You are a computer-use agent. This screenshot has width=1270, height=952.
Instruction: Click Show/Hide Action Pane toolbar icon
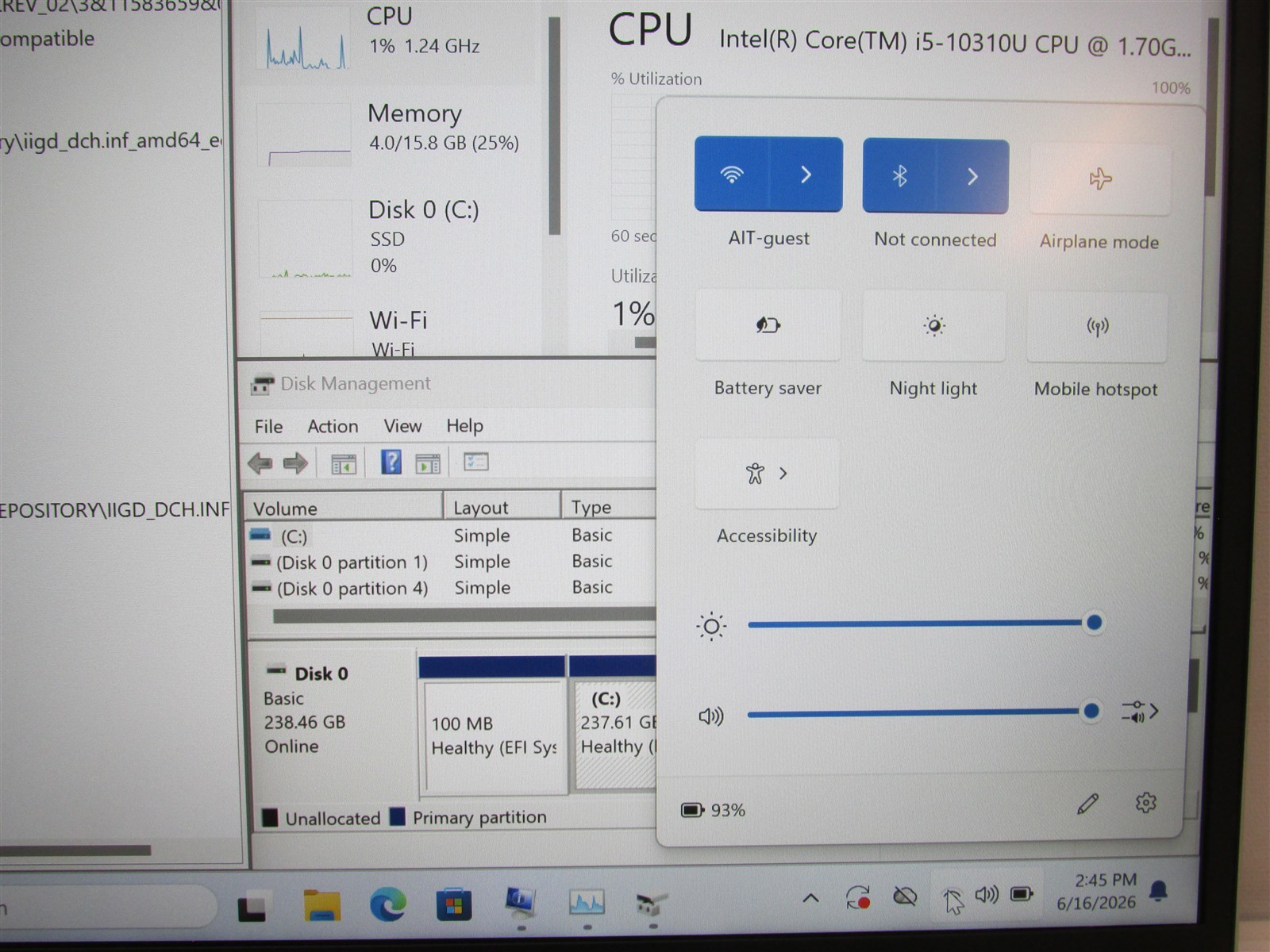[428, 463]
